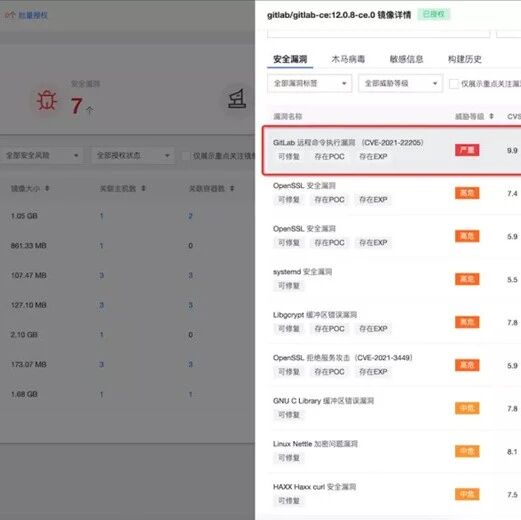Switch to the 敏感信息 tab
Image resolution: width=521 pixels, height=520 pixels.
click(x=406, y=59)
